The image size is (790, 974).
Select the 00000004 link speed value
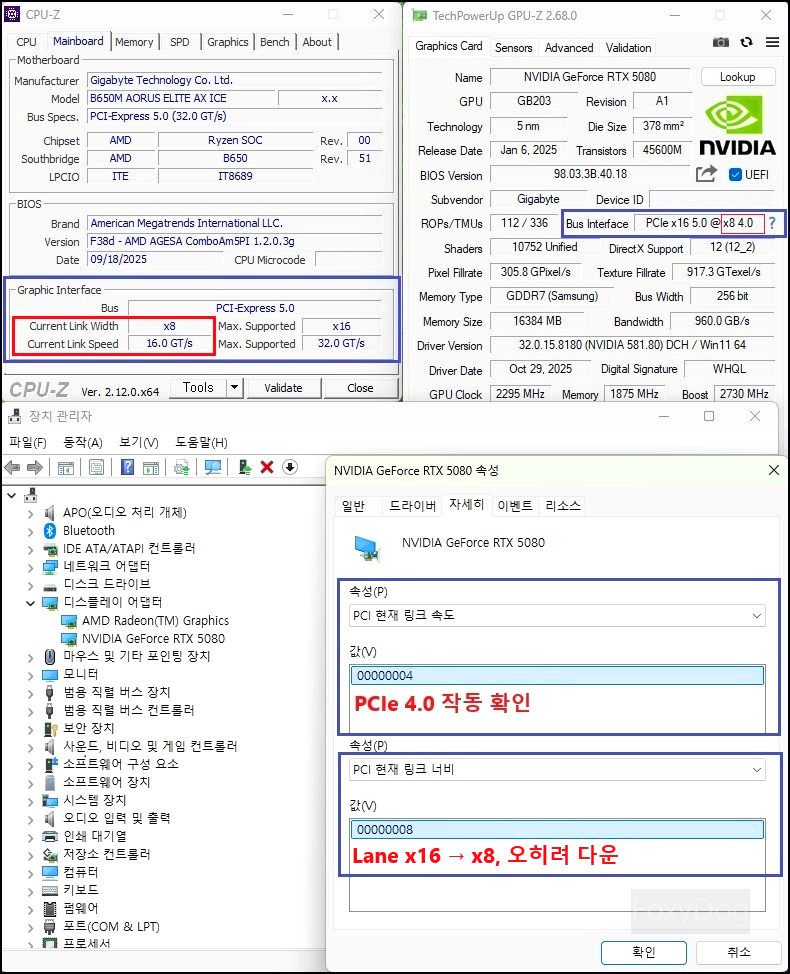[557, 675]
